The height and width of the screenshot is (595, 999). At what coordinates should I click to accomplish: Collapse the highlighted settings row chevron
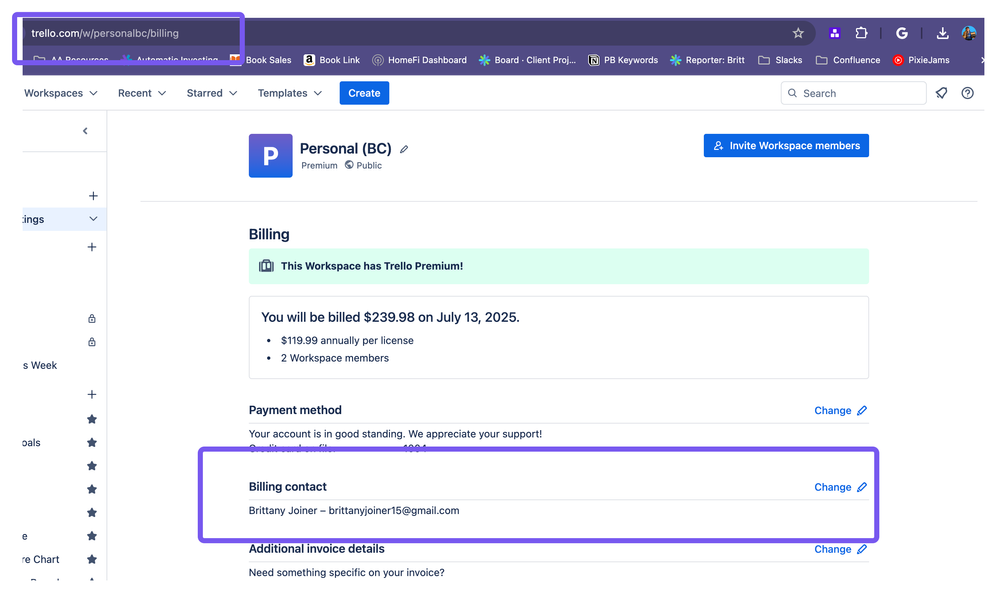(x=93, y=219)
